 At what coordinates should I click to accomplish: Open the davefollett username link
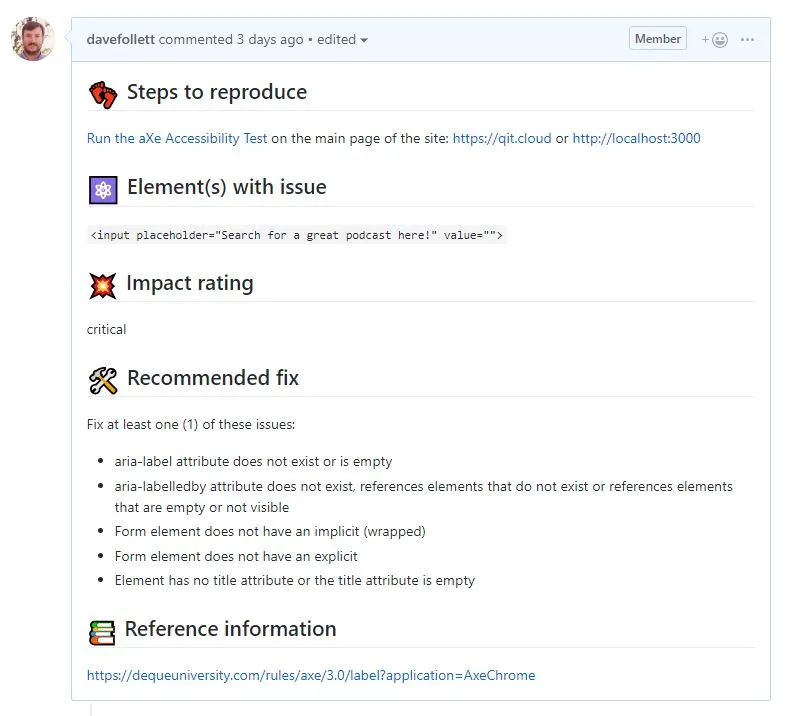coord(121,40)
